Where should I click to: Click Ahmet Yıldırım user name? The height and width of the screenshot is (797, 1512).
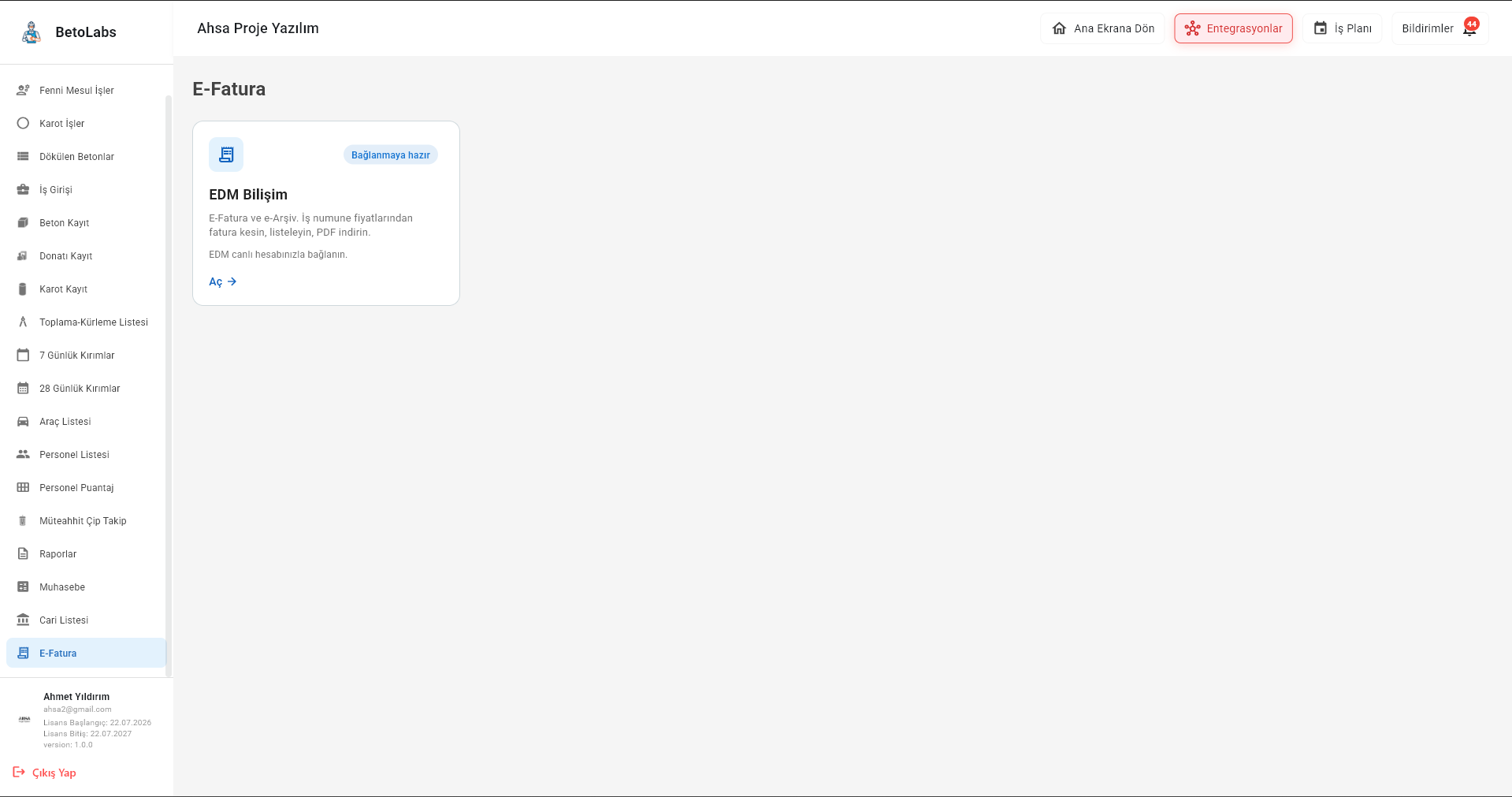point(76,696)
